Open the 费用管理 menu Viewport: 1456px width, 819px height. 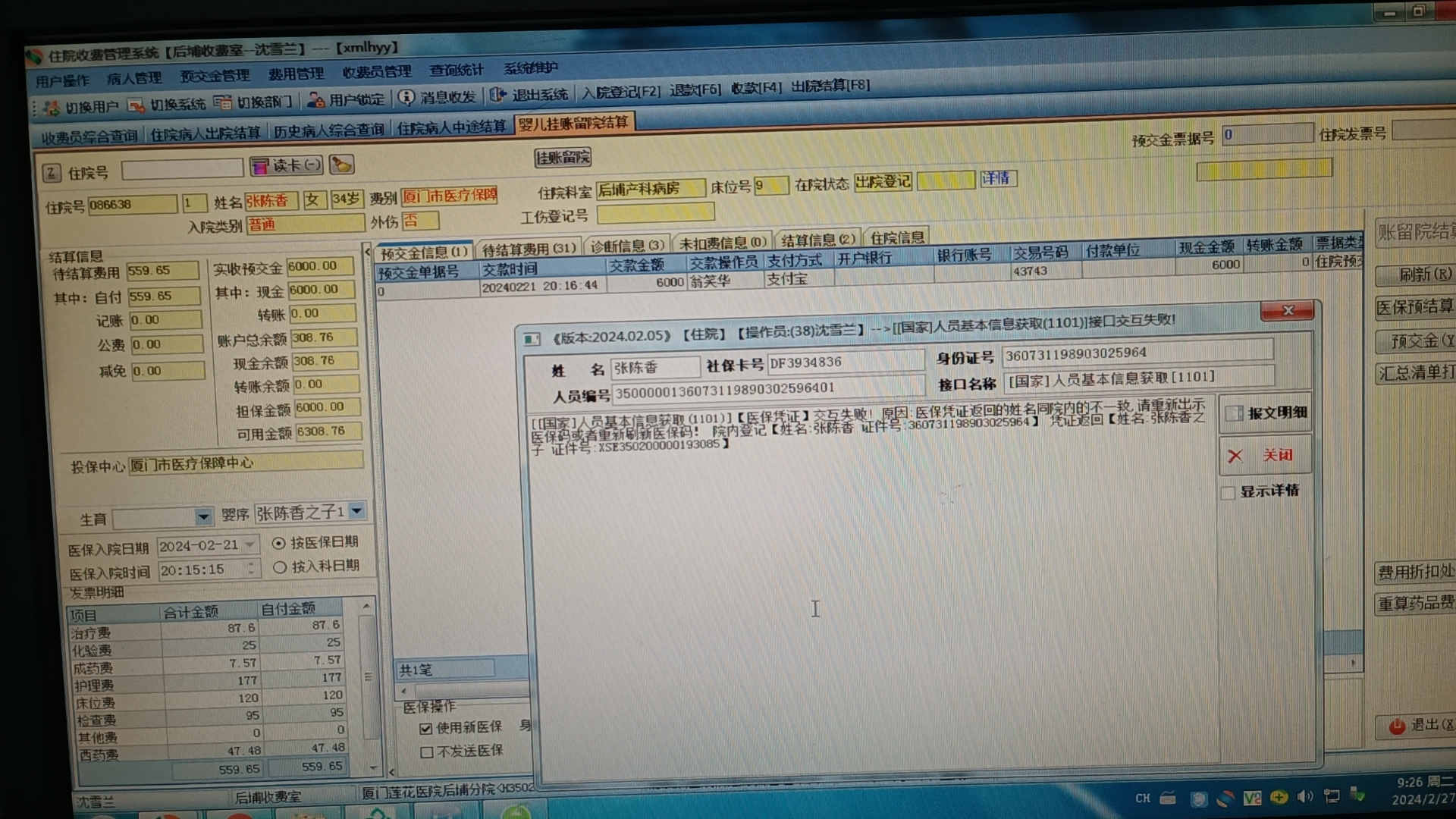296,74
